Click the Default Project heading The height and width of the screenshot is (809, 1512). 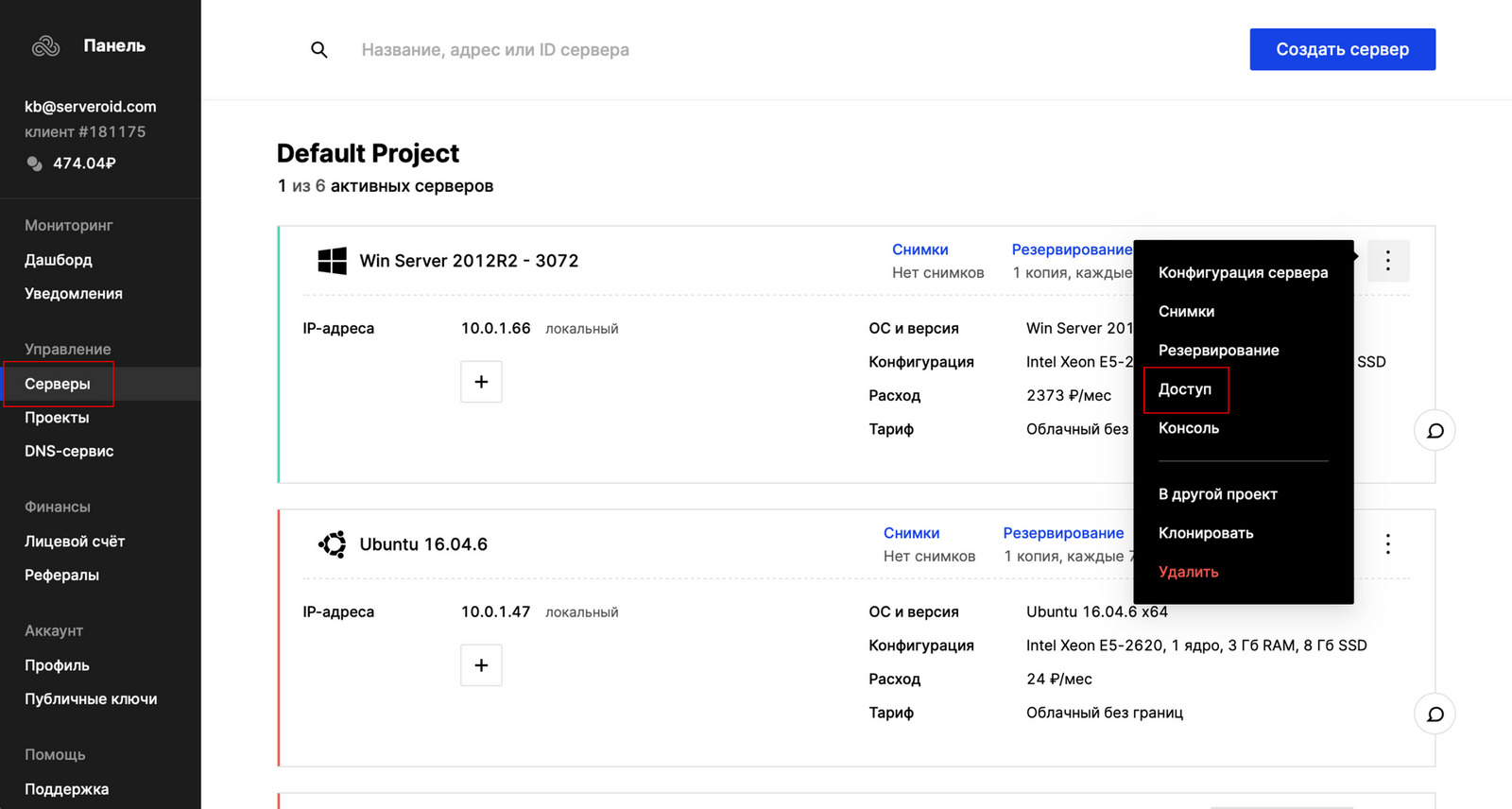pos(368,153)
